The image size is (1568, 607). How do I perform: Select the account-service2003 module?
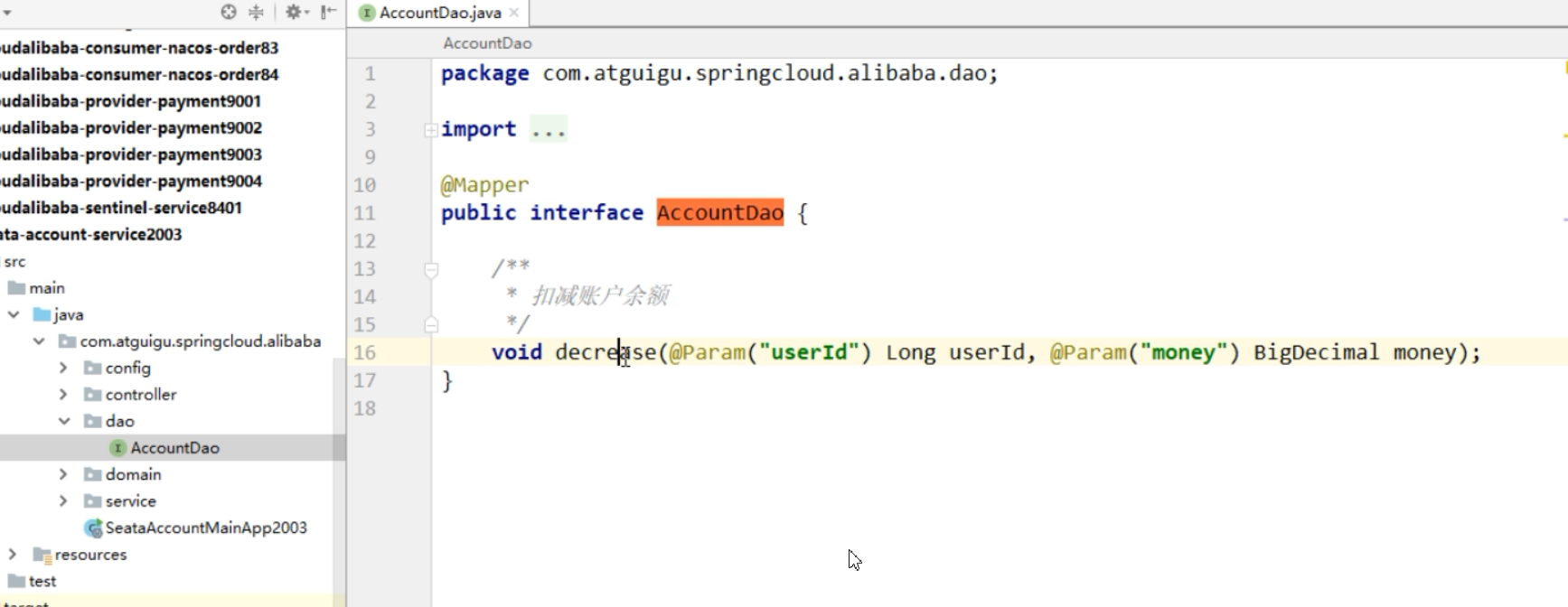91,235
